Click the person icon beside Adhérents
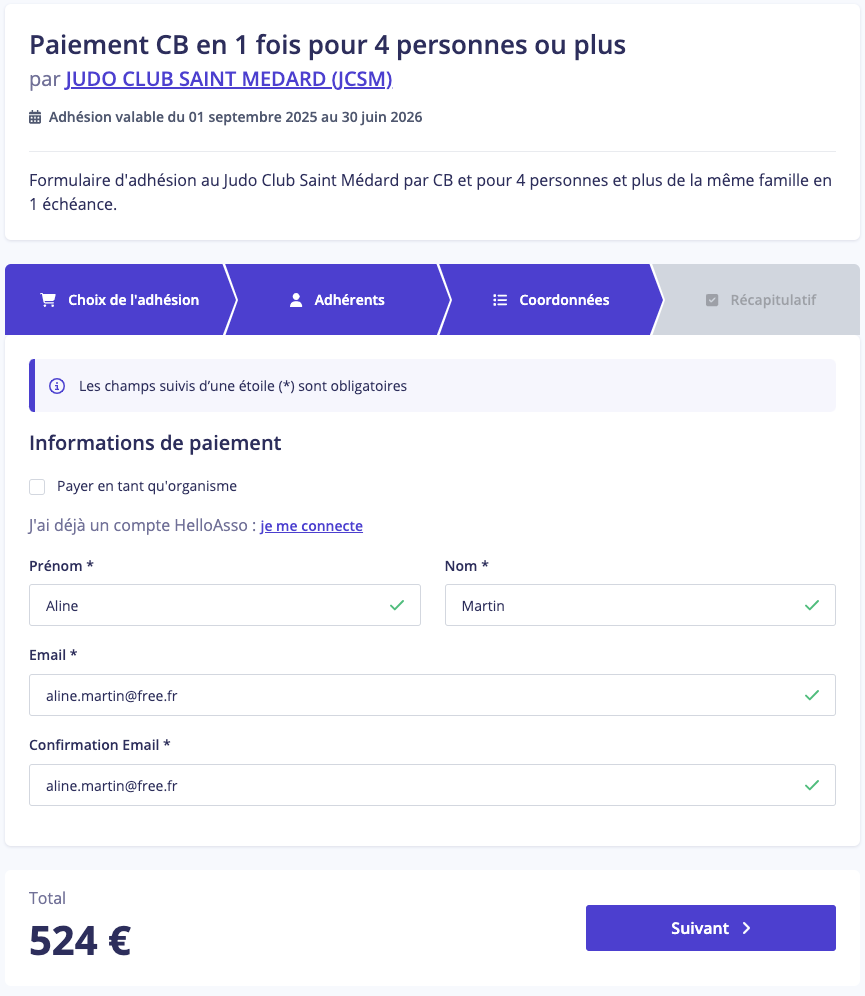This screenshot has width=865, height=996. pyautogui.click(x=296, y=300)
